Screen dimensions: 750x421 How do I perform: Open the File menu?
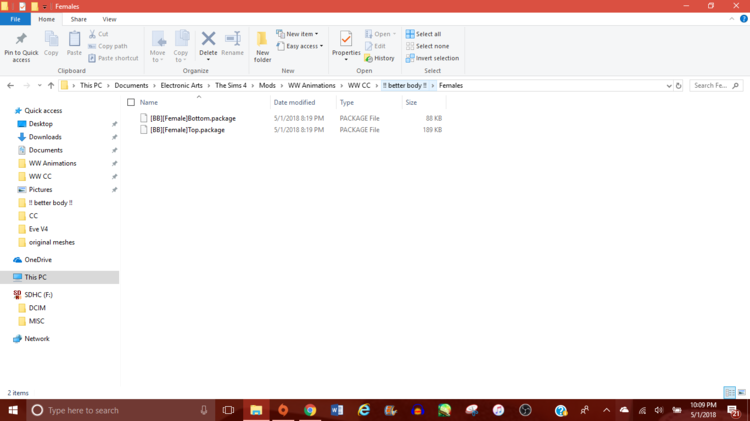(15, 19)
